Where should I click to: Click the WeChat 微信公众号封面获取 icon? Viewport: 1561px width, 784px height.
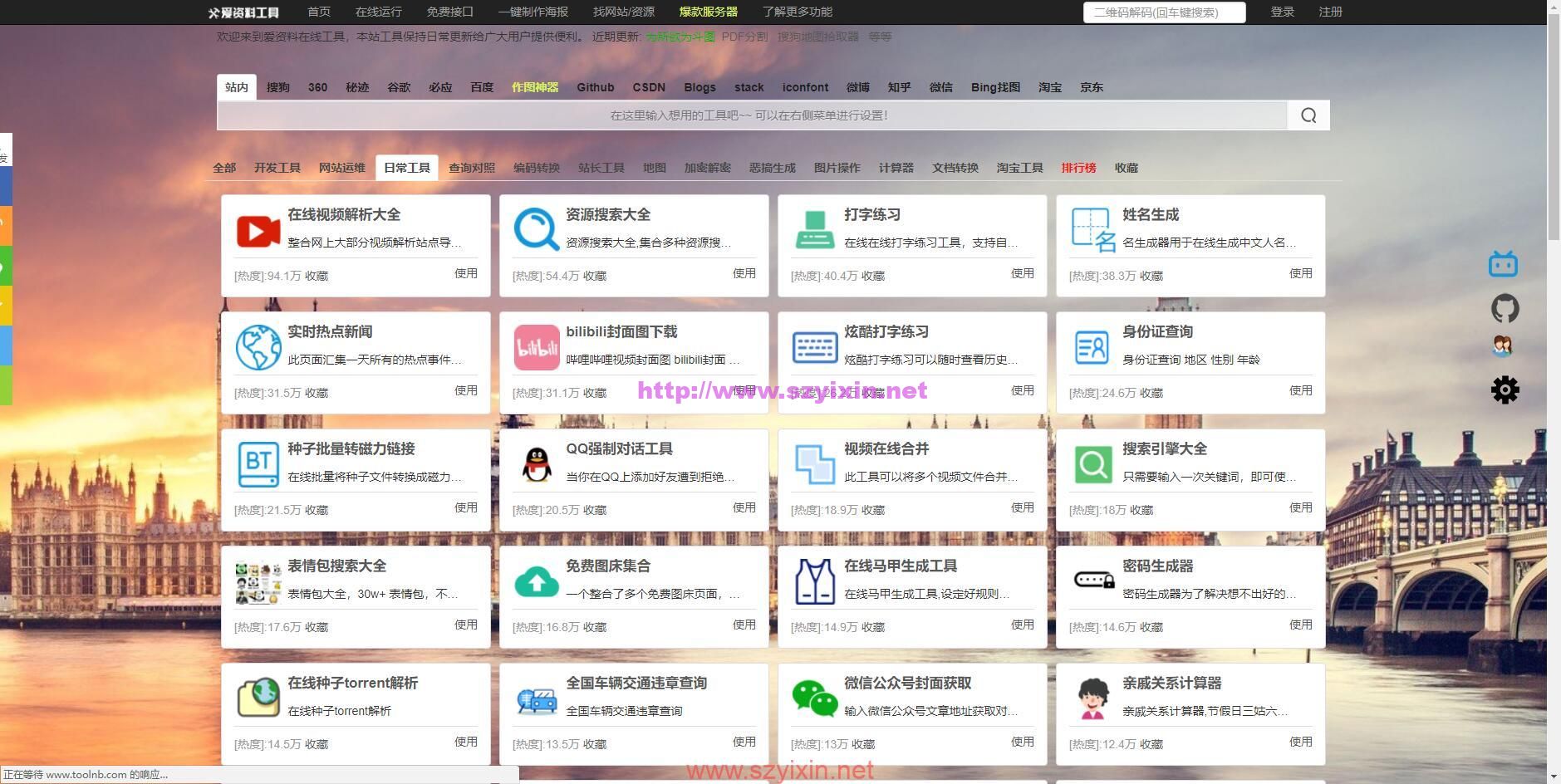815,698
